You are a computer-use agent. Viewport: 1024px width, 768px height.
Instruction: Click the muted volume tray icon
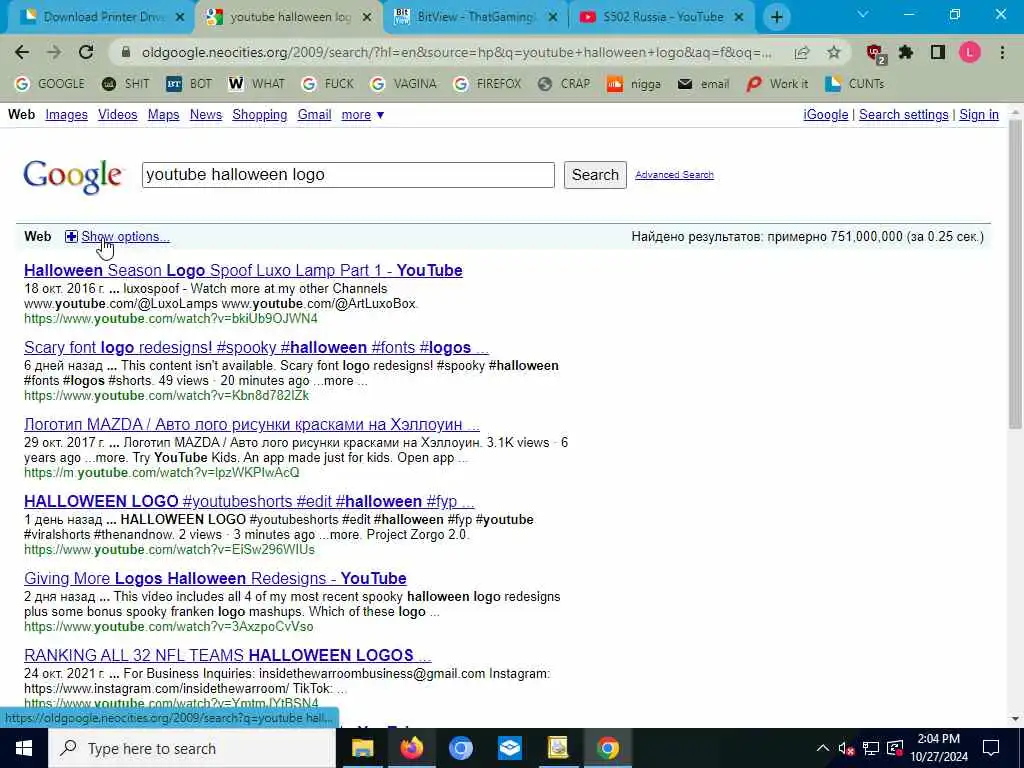coord(846,748)
